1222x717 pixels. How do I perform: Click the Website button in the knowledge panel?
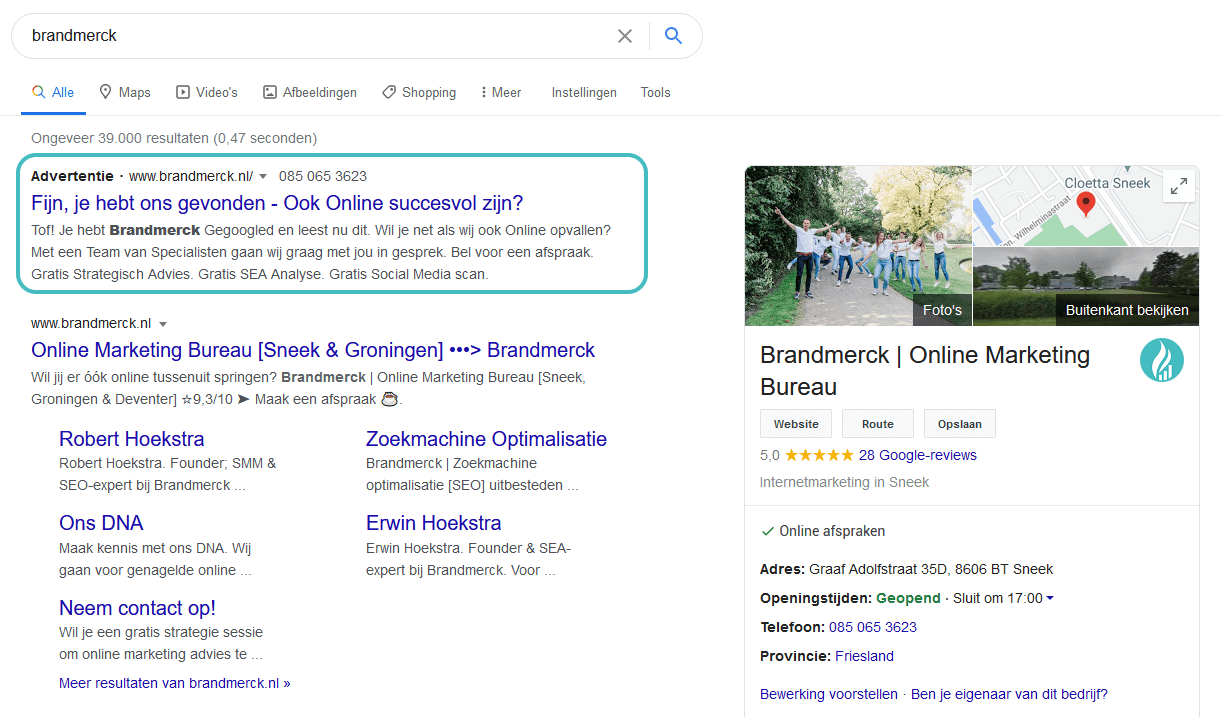point(795,423)
